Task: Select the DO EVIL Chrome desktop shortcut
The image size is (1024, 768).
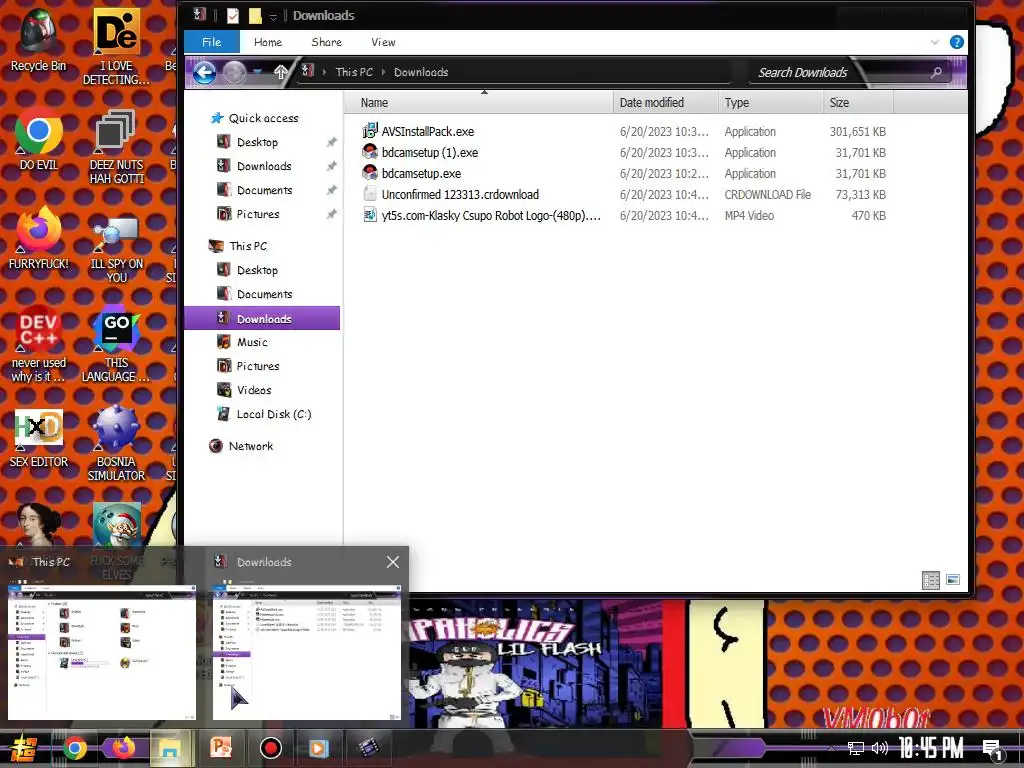Action: 39,139
